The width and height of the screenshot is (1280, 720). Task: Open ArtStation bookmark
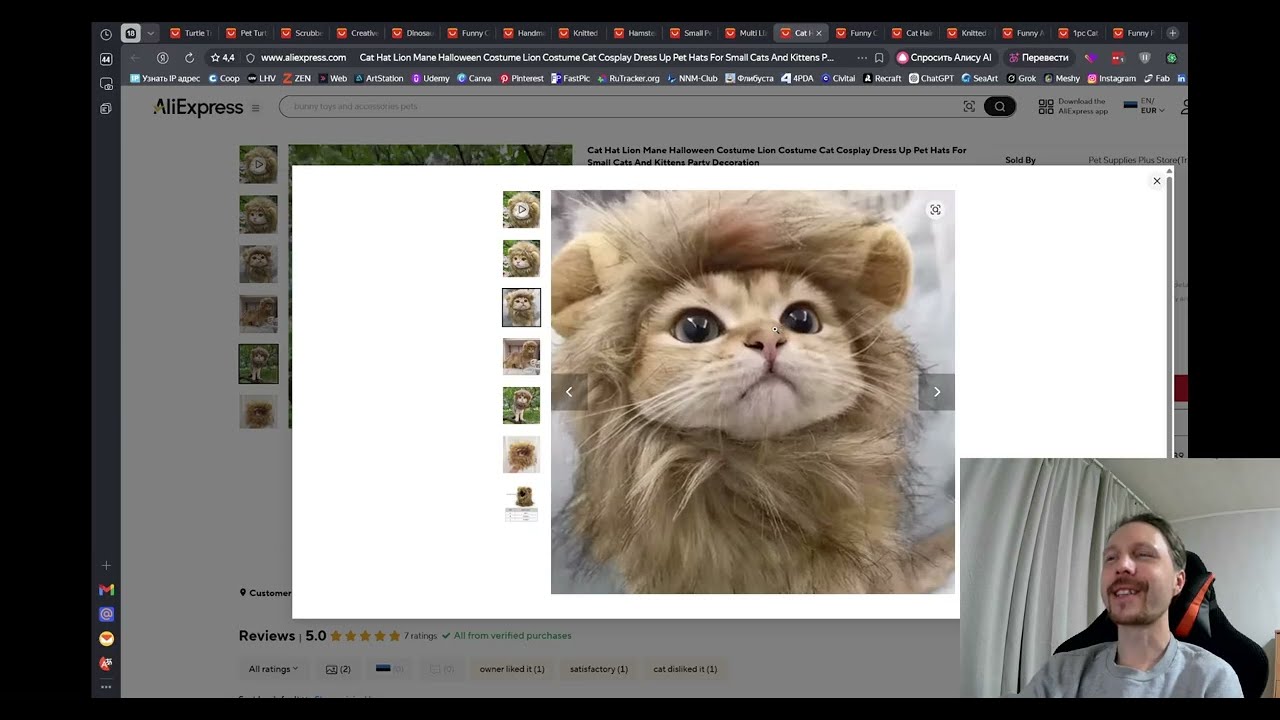(x=379, y=78)
